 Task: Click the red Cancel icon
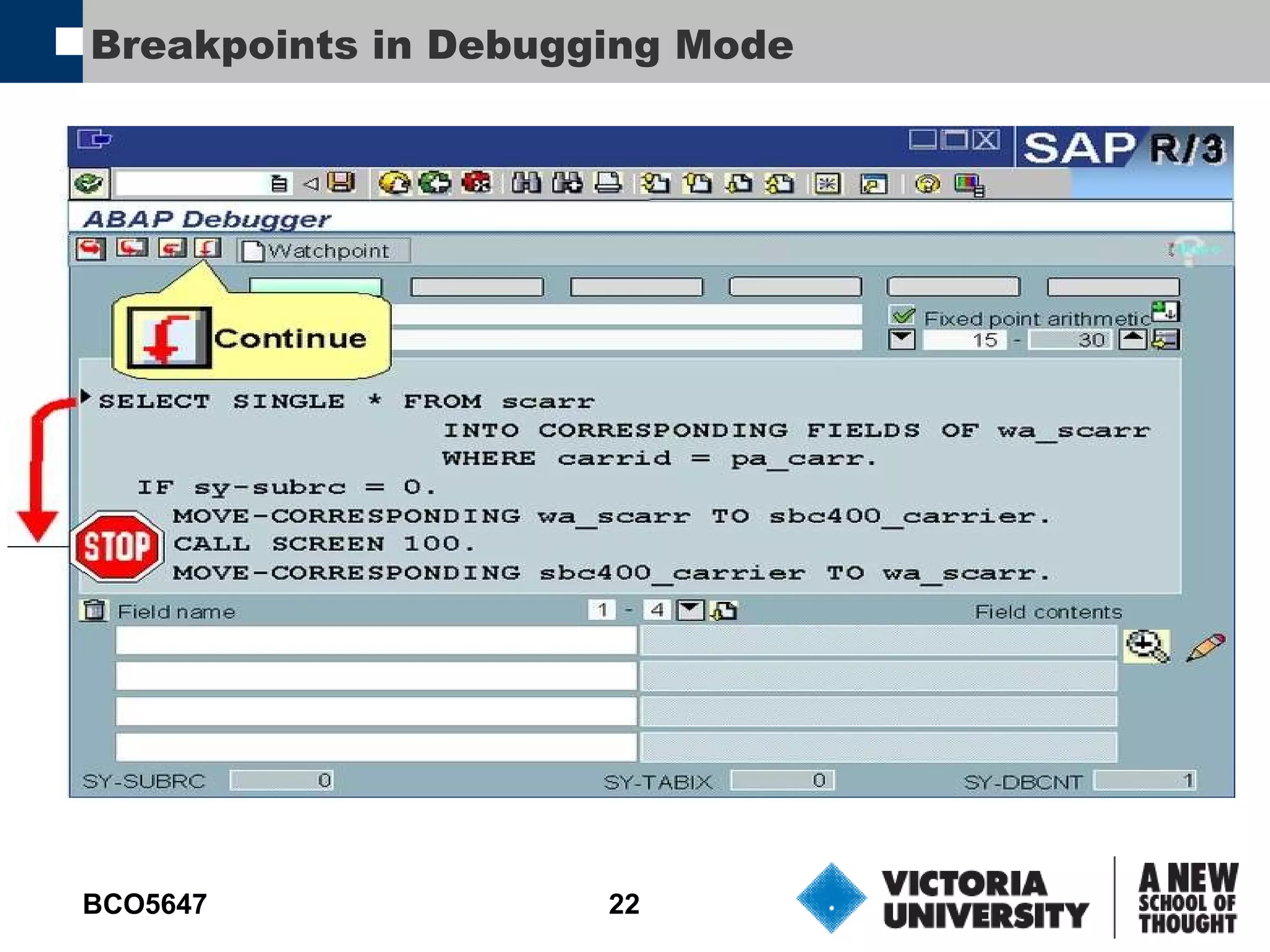(x=476, y=183)
